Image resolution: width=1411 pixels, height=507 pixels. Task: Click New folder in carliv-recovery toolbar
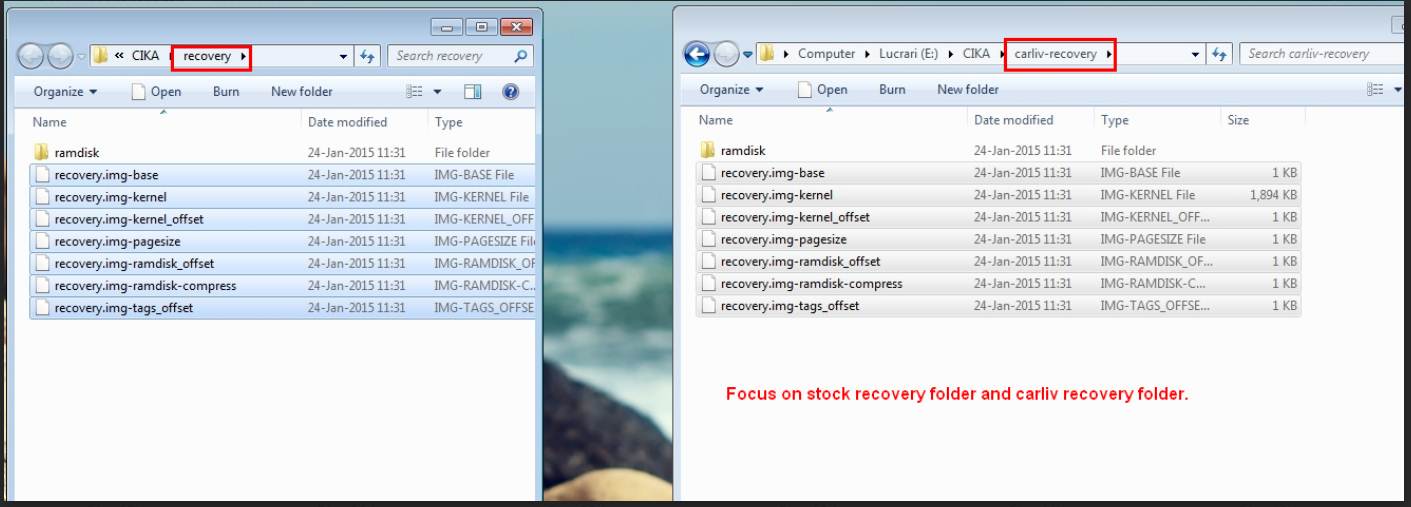pos(967,90)
